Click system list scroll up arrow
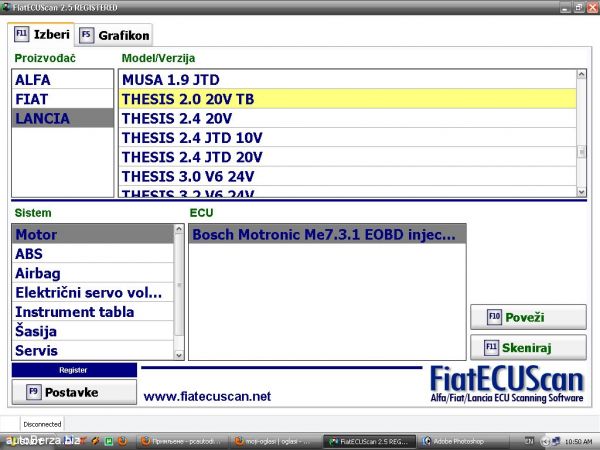Screen dimensions: 600x450 (x=179, y=229)
